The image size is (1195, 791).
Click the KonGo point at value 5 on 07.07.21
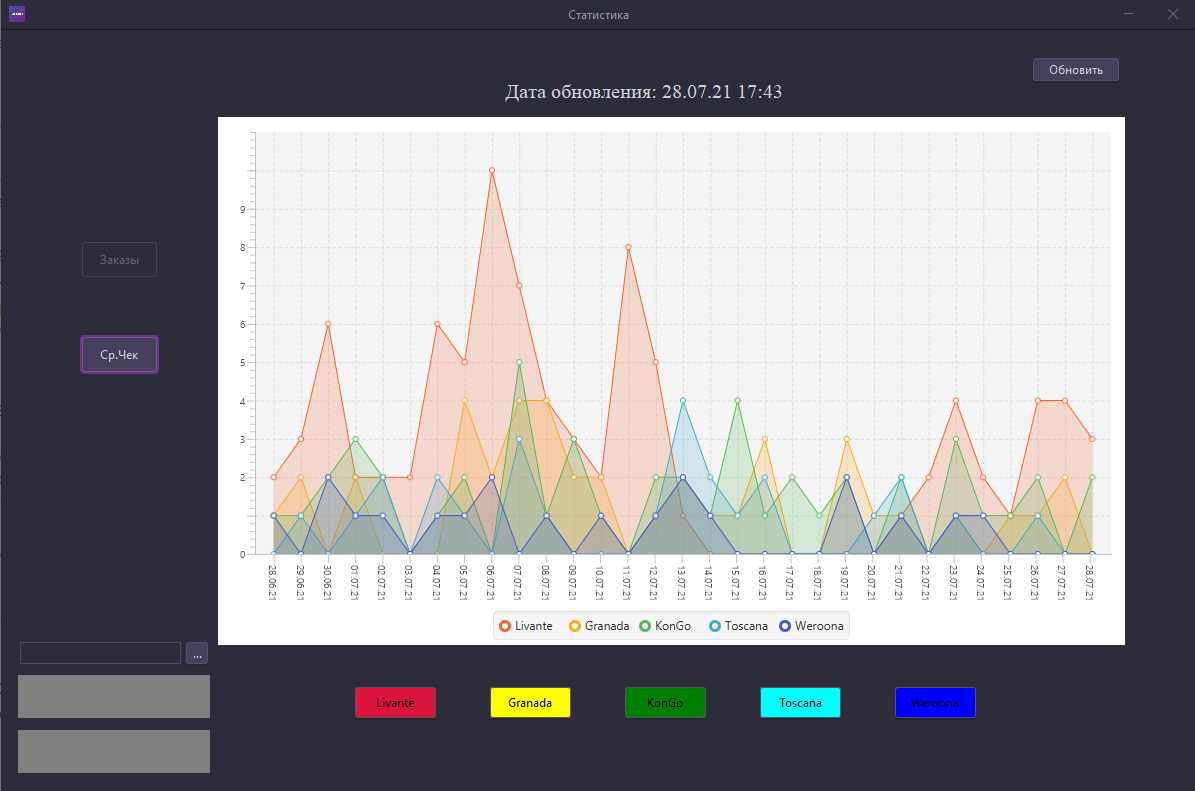tap(519, 363)
